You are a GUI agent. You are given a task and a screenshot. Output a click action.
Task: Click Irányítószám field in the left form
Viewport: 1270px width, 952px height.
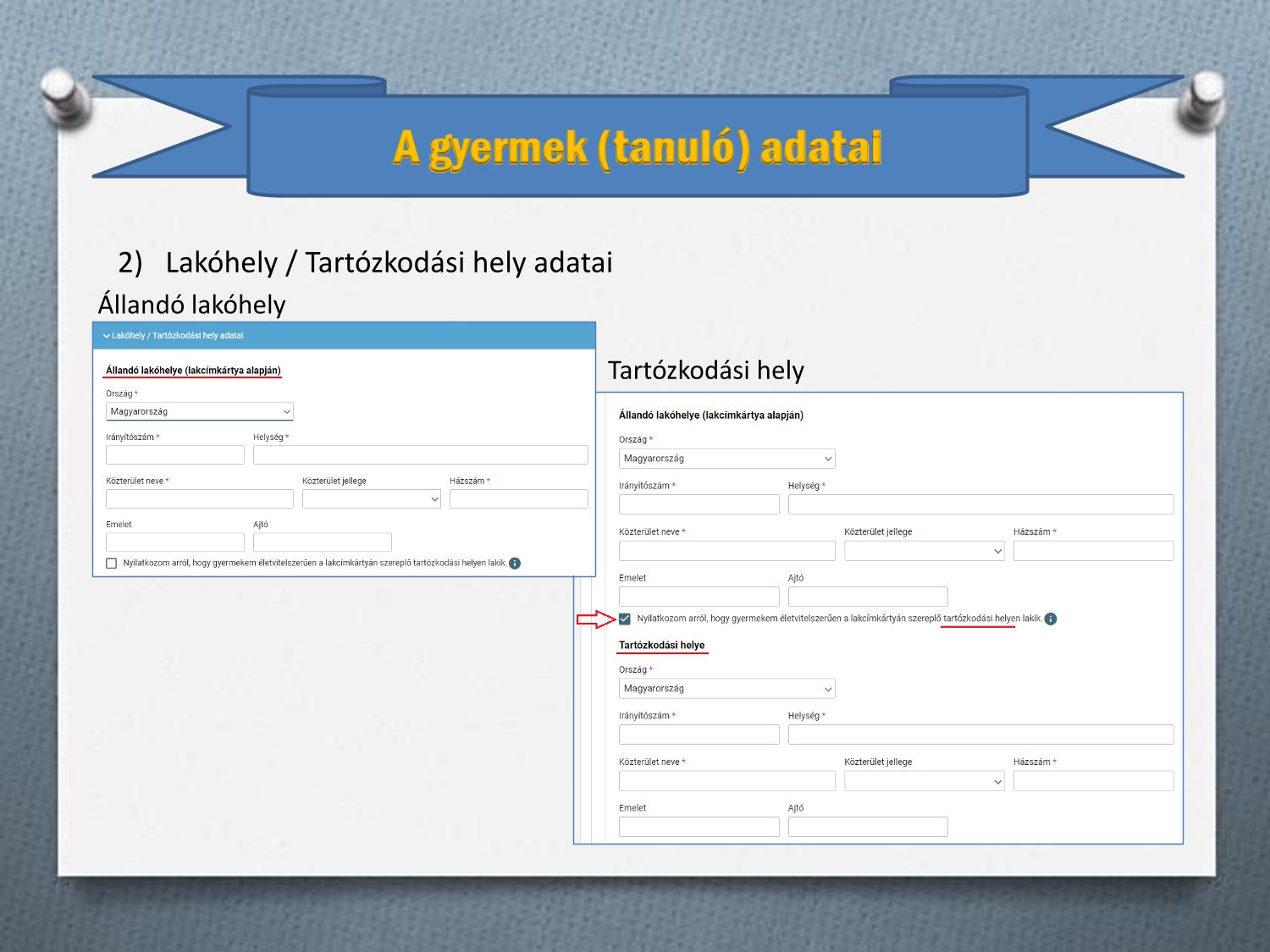tap(175, 455)
